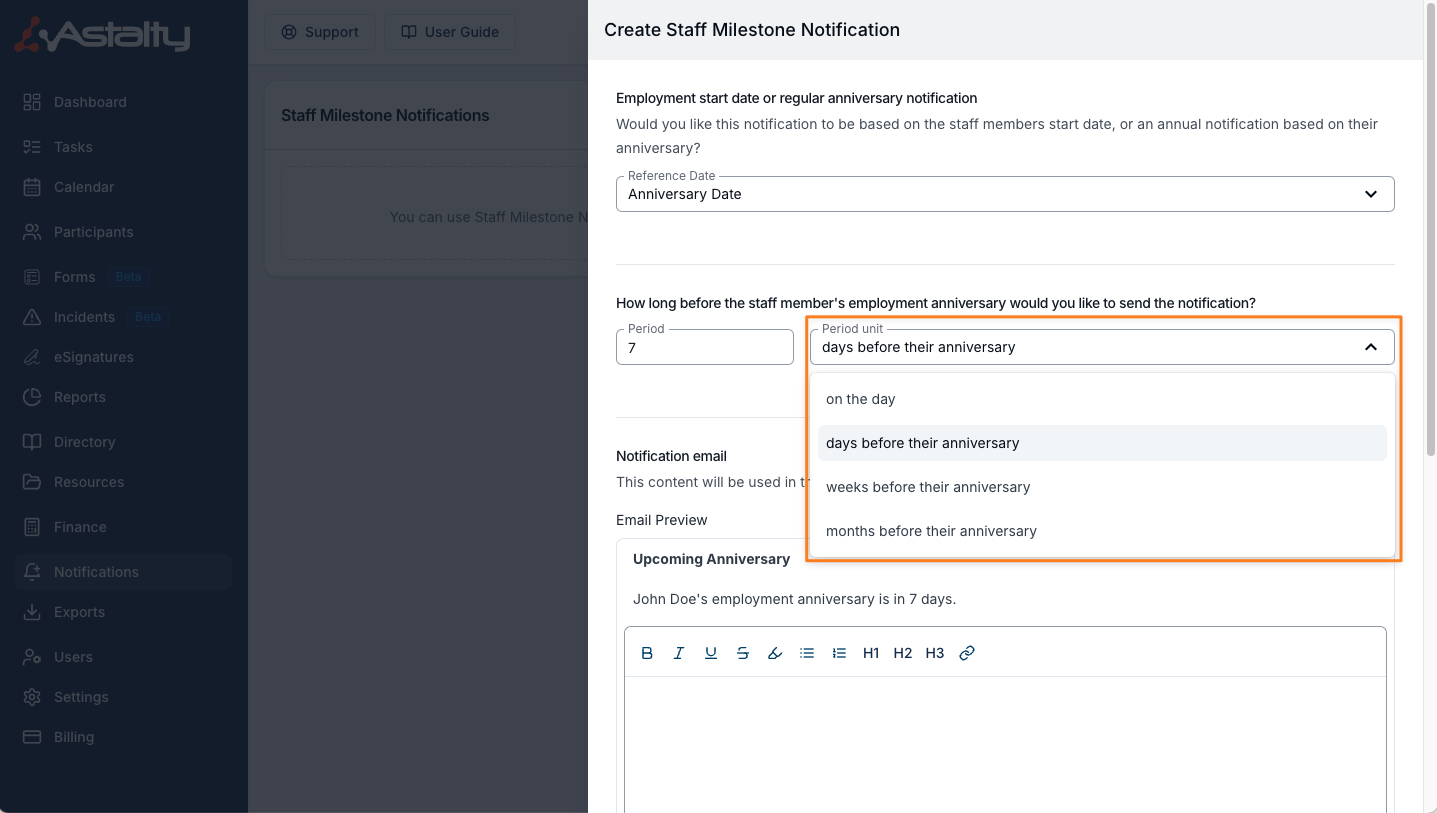Insert a hyperlink in the email
This screenshot has height=813, width=1437.
967,653
